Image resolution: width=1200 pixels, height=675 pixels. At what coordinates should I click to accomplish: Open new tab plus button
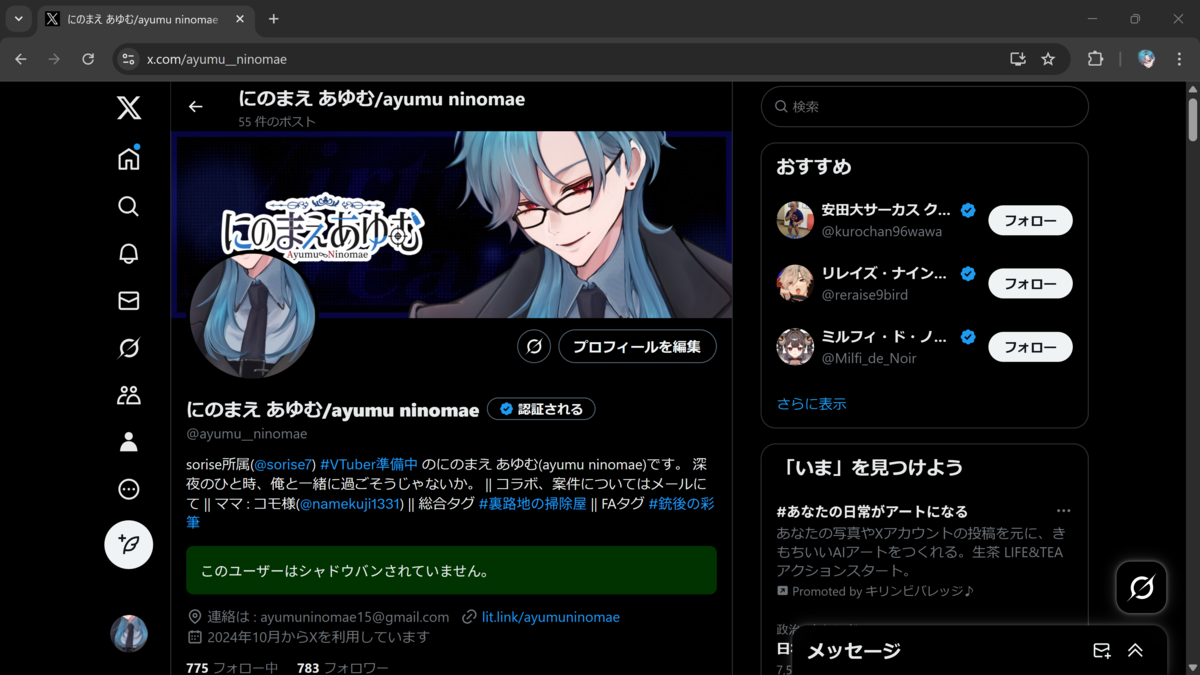click(x=273, y=19)
